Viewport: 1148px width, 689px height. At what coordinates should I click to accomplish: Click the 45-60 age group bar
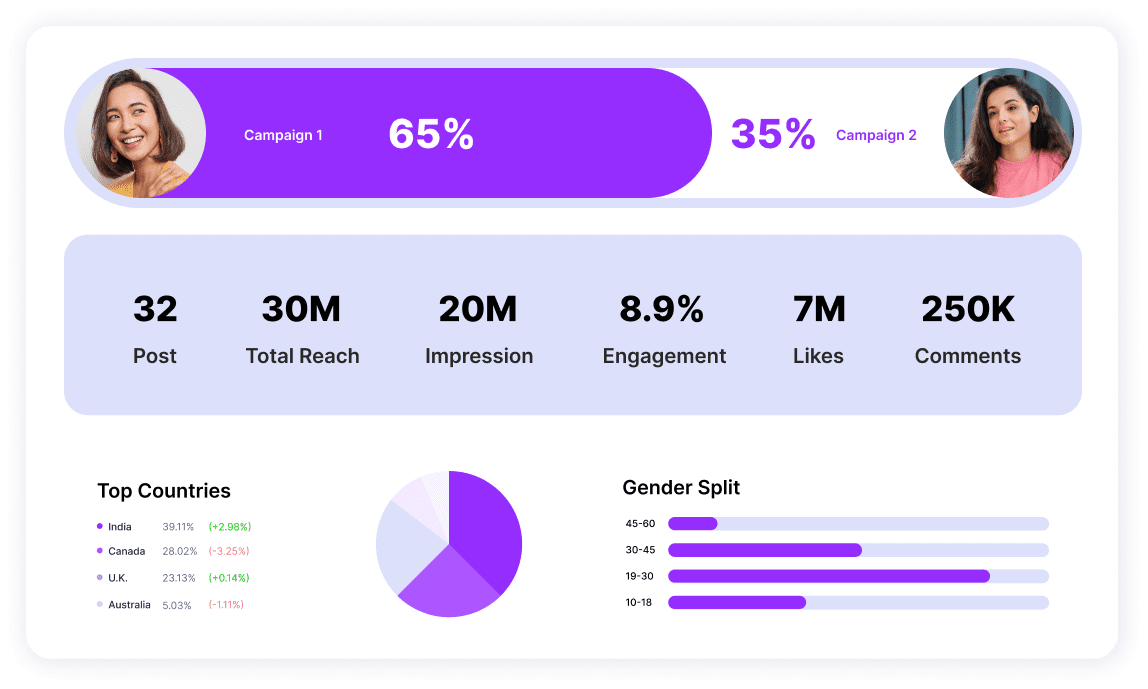(693, 523)
